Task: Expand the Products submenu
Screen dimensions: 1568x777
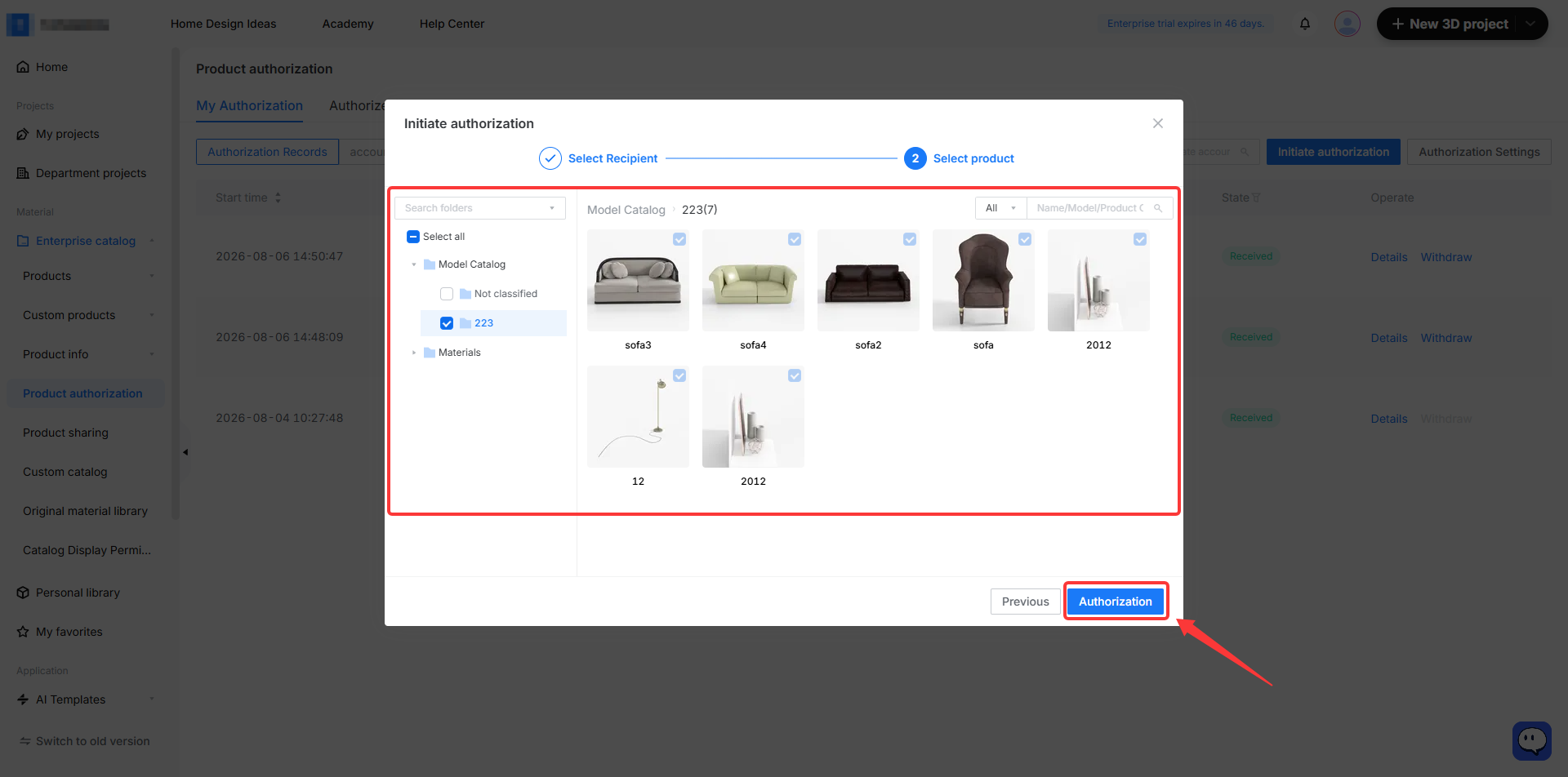Action: 152,276
